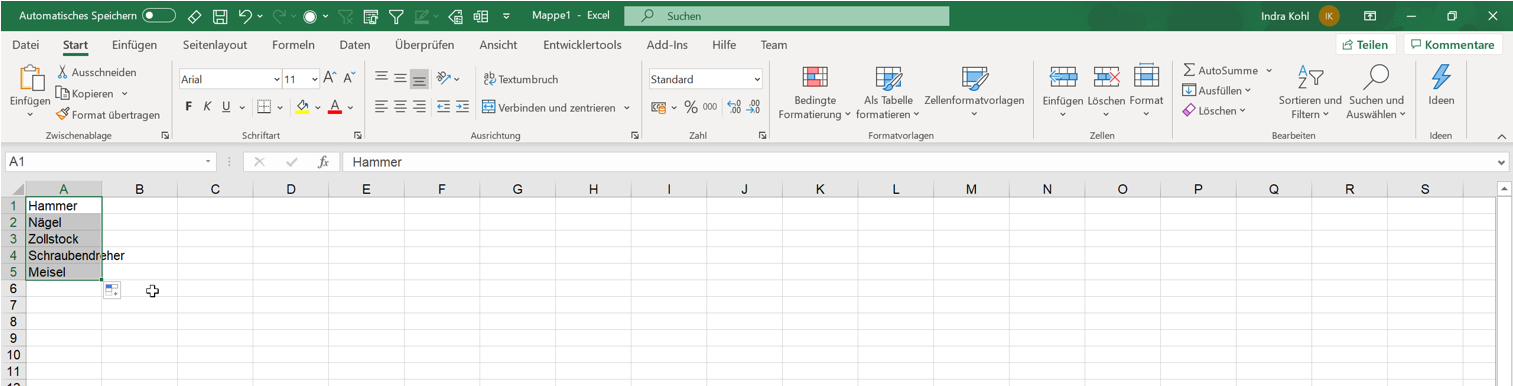Viewport: 1513px width, 386px height.
Task: Align cell content to vertical middle
Action: tap(400, 78)
